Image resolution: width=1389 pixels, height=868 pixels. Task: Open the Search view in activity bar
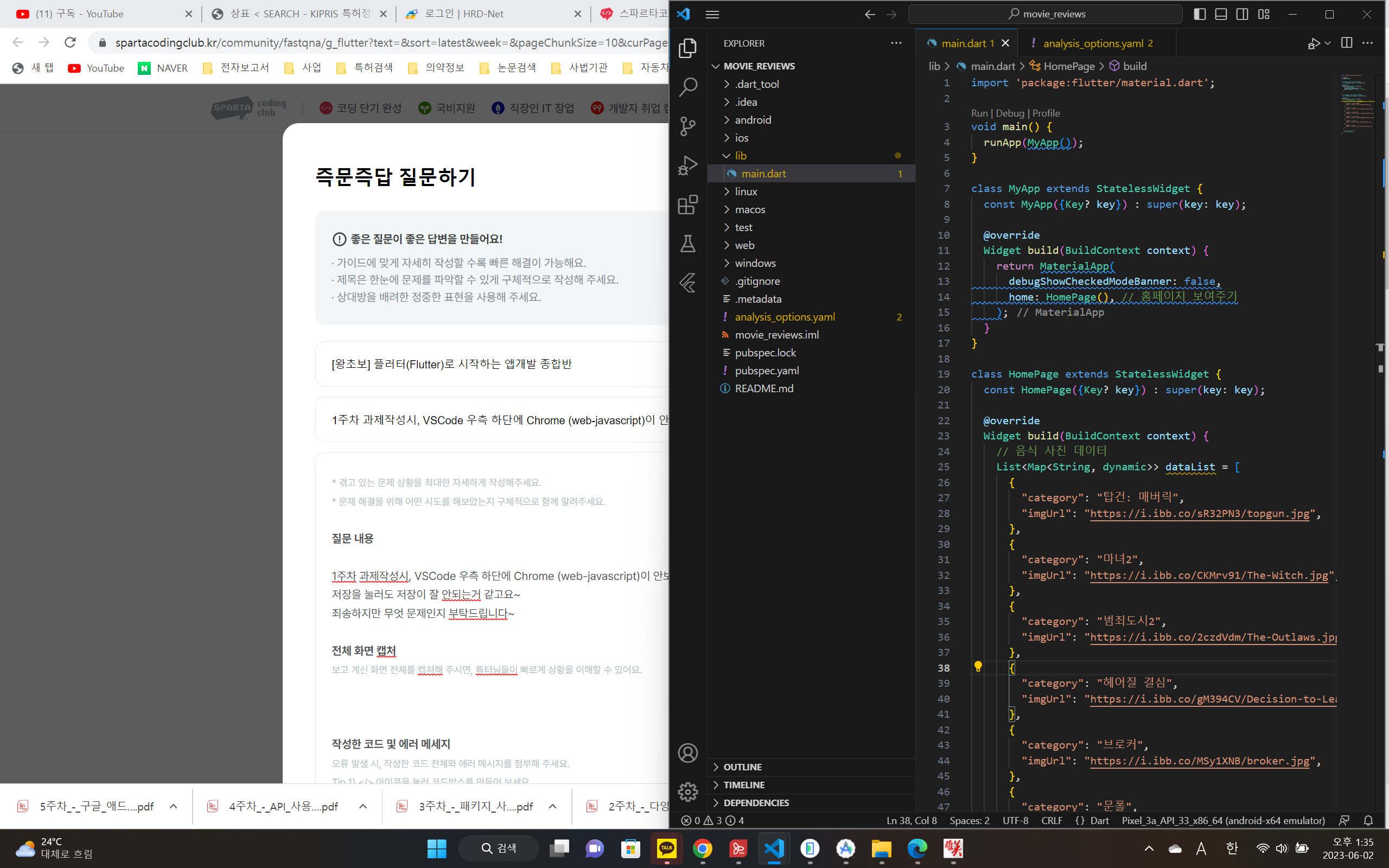click(x=687, y=87)
